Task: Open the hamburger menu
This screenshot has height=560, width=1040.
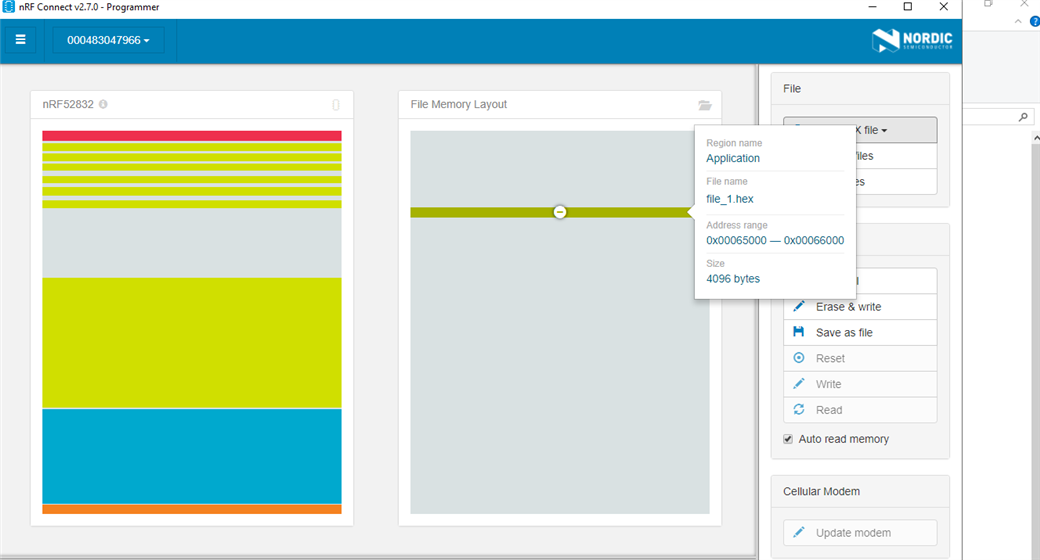Action: click(x=21, y=40)
